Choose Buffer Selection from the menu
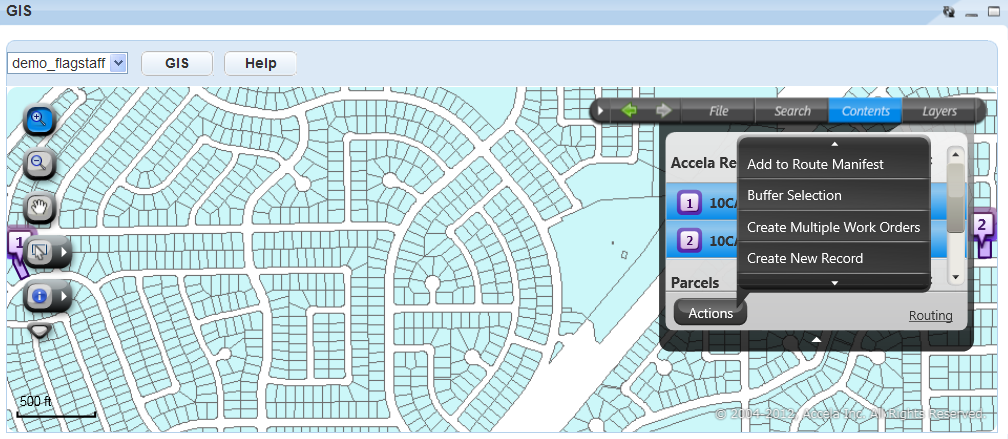Viewport: 1008px width, 439px height. click(794, 195)
